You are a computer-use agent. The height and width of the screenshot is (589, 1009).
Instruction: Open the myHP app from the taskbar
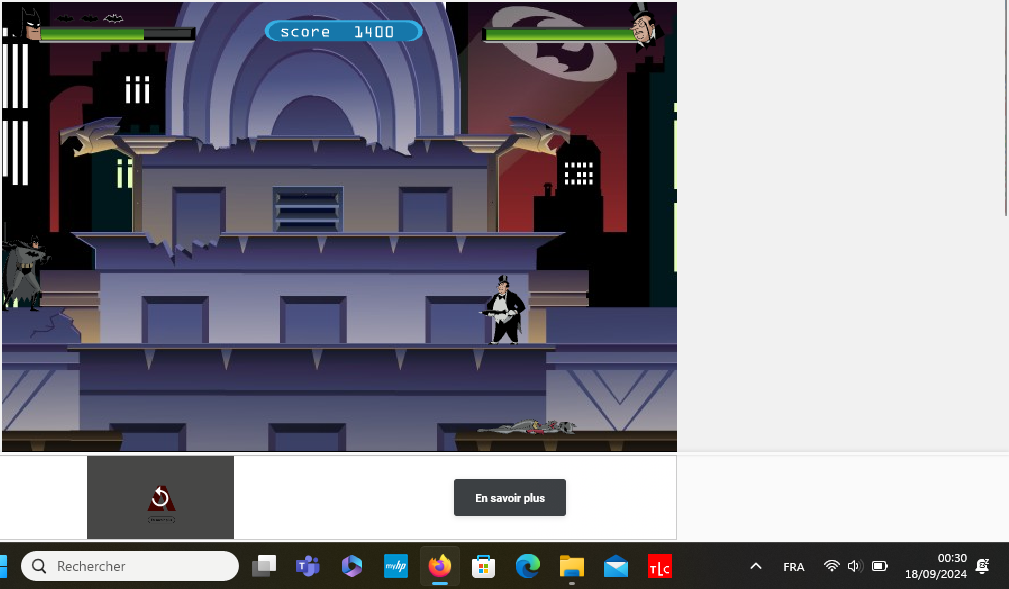click(x=395, y=566)
